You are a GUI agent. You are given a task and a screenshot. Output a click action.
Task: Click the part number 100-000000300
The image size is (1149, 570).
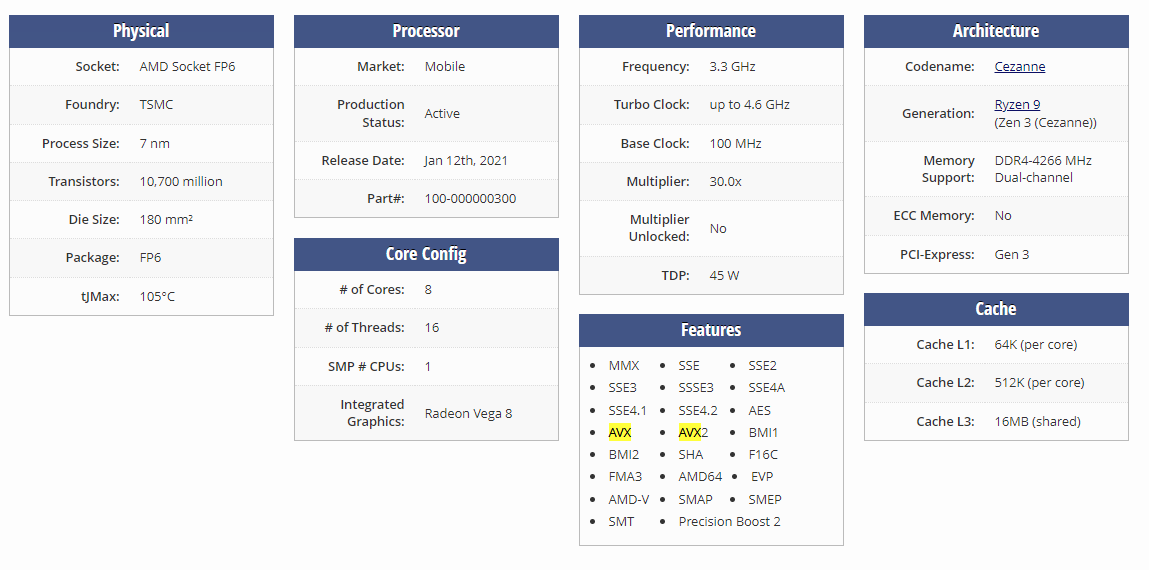coord(470,199)
